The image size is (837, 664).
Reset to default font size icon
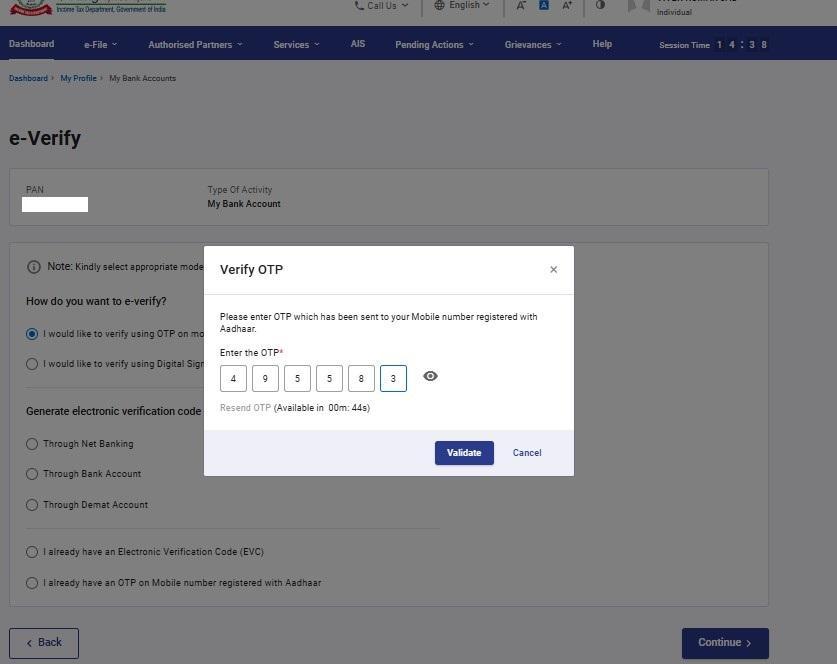(544, 6)
